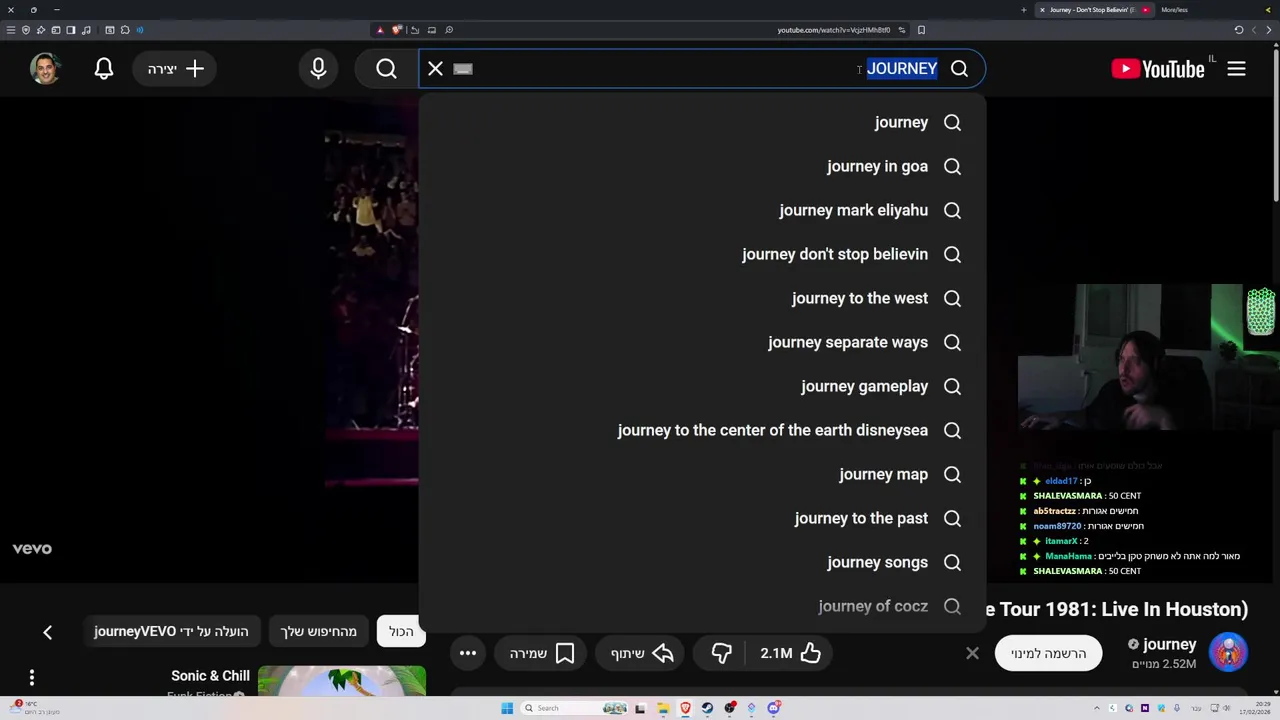Click the Sonic & Chill video title
Viewport: 1280px width, 720px height.
coord(210,675)
